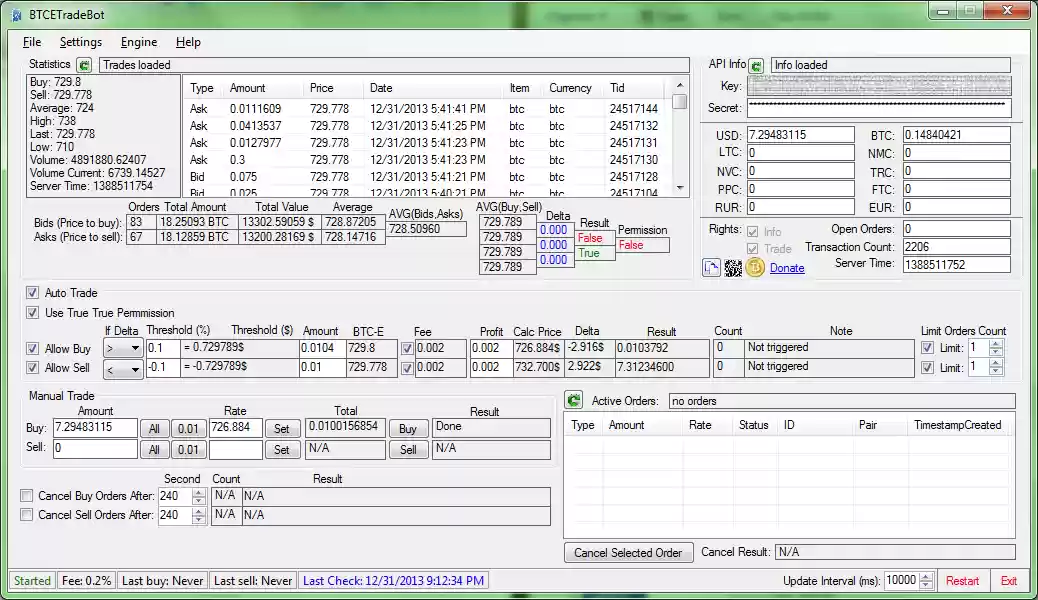Adjust the sell Limit count stepper
The height and width of the screenshot is (600, 1038).
(x=996, y=368)
